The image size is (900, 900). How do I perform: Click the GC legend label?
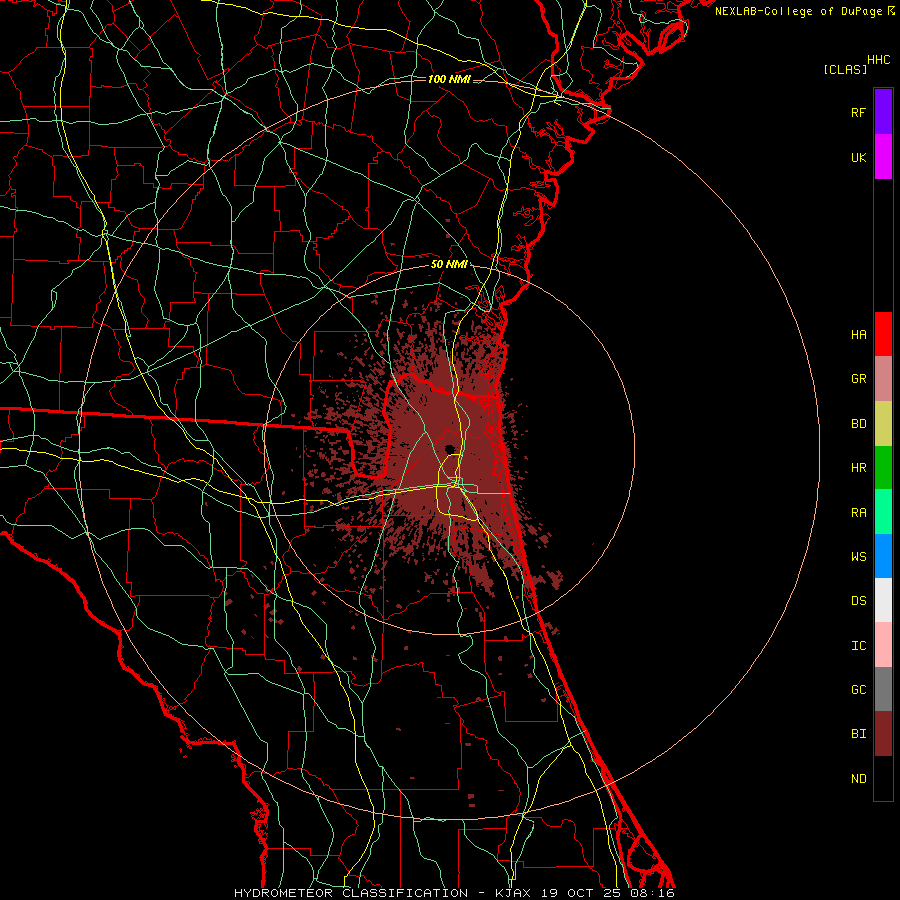[858, 690]
